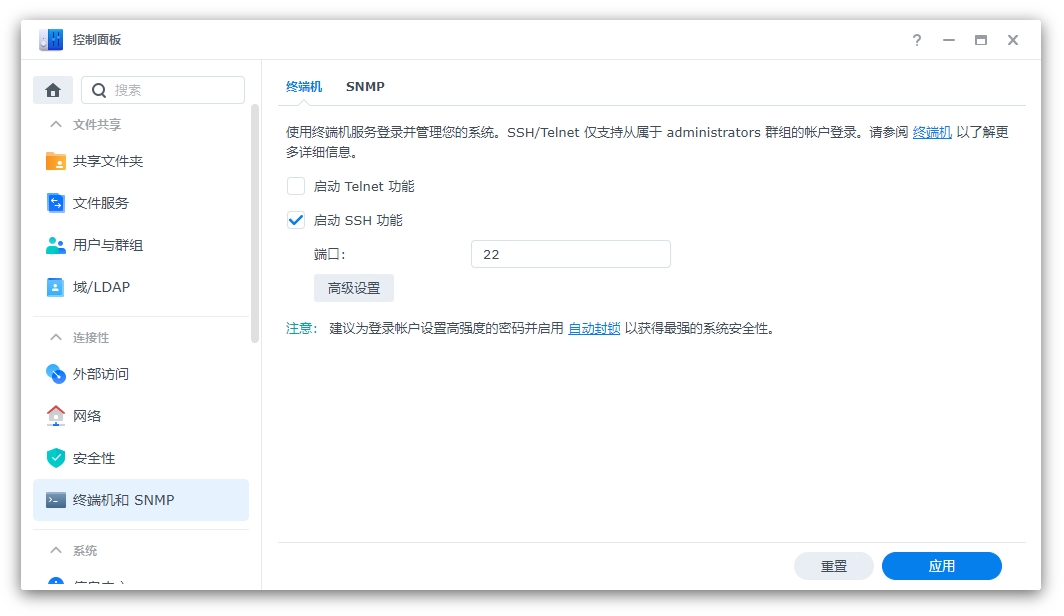1064x616 pixels.
Task: Open the 安全性 shield icon
Action: coord(56,458)
